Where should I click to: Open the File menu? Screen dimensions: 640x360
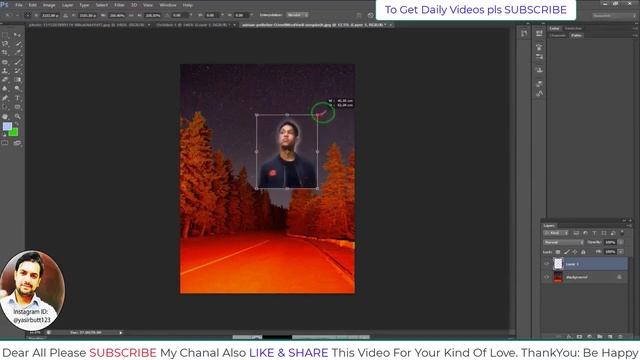19,5
